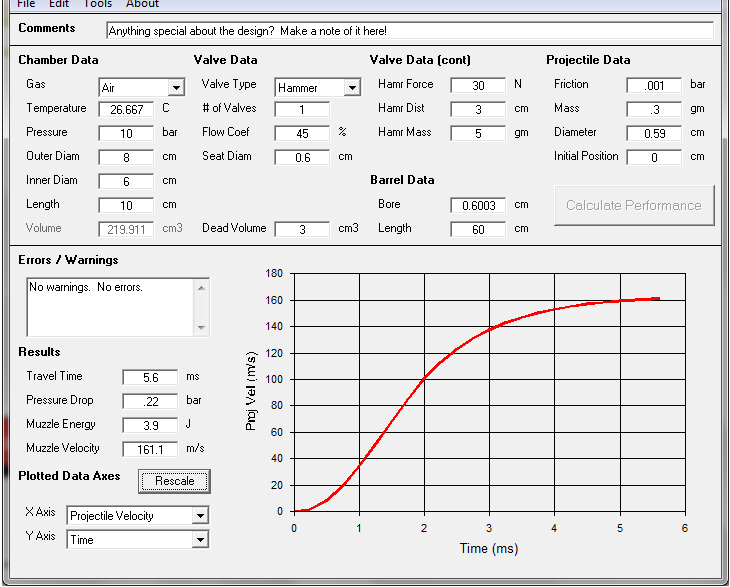This screenshot has width=730, height=587.
Task: Open the Tools menu
Action: pos(98,4)
